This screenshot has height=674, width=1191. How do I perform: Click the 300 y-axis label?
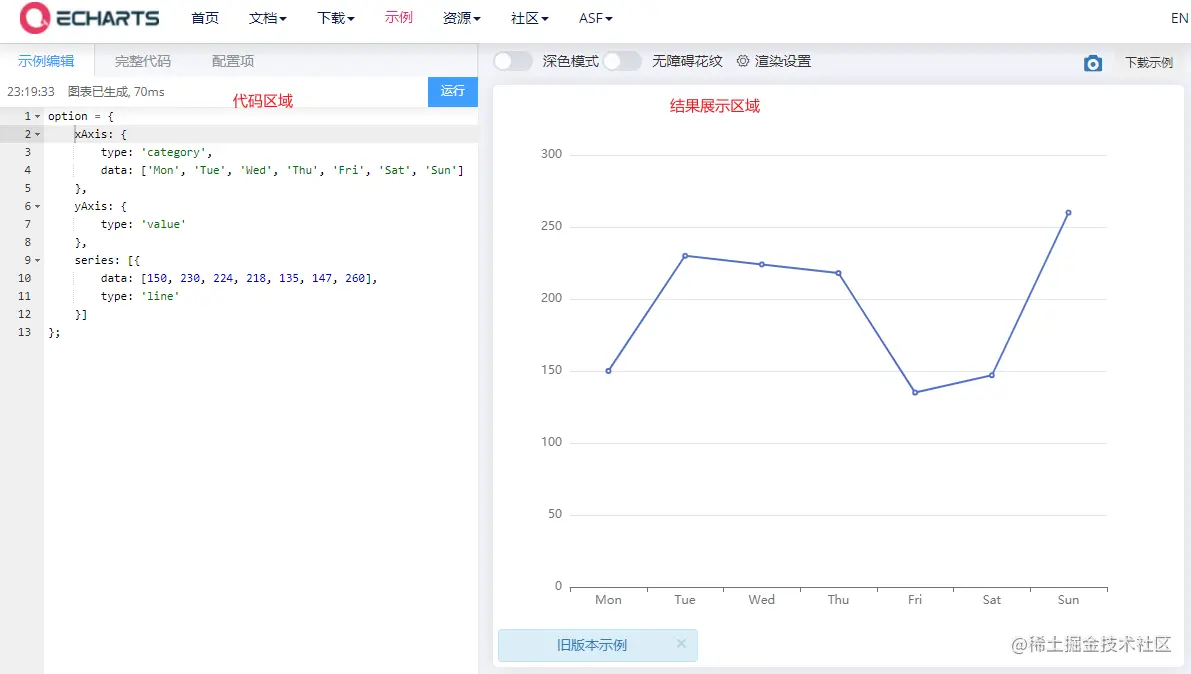551,153
